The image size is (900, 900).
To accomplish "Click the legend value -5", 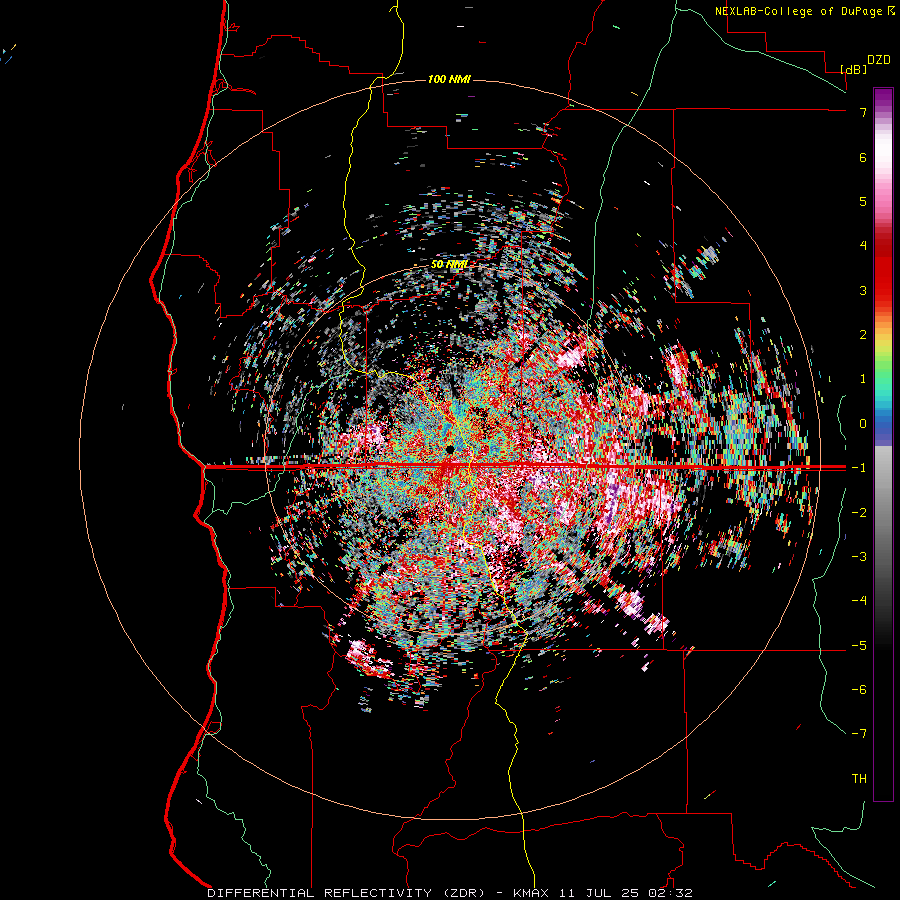I will (859, 645).
